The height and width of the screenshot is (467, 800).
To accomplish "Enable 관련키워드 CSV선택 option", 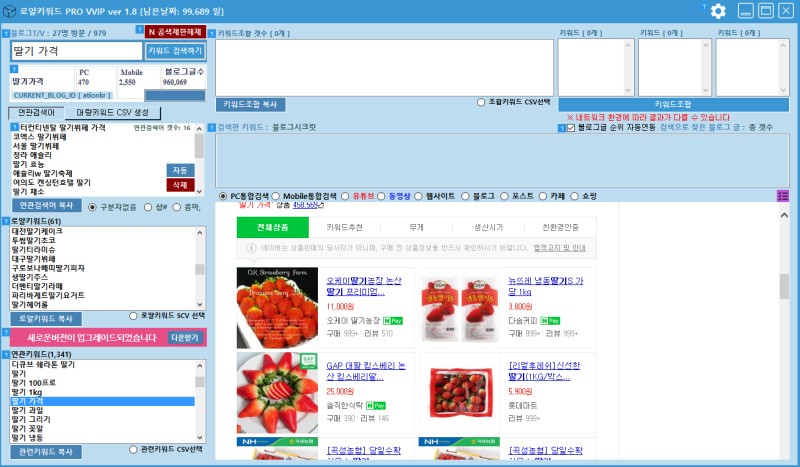I will (x=133, y=450).
